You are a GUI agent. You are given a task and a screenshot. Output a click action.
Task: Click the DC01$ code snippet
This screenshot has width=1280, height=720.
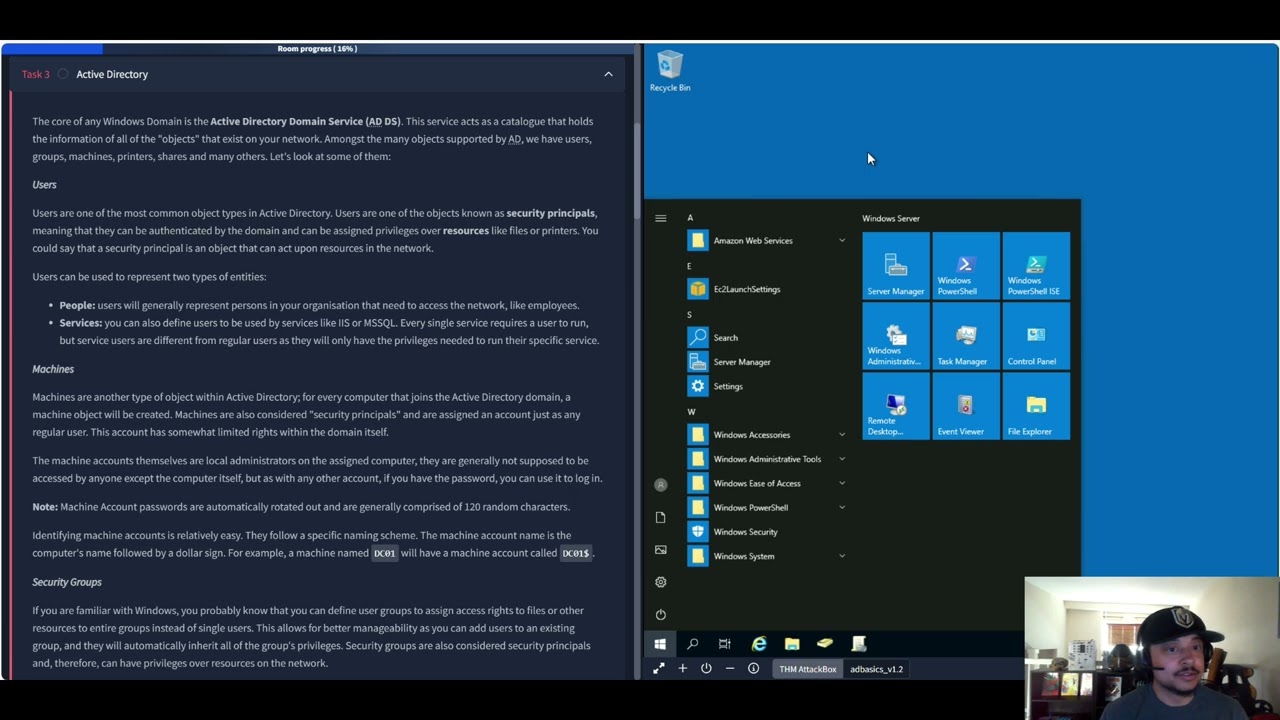(x=576, y=553)
